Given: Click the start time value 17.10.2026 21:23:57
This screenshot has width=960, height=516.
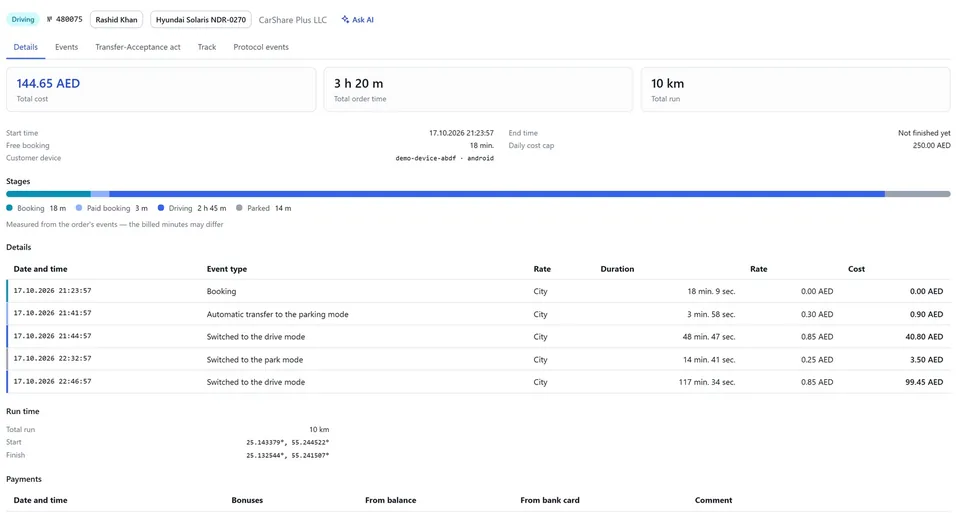Looking at the screenshot, I should pos(461,133).
